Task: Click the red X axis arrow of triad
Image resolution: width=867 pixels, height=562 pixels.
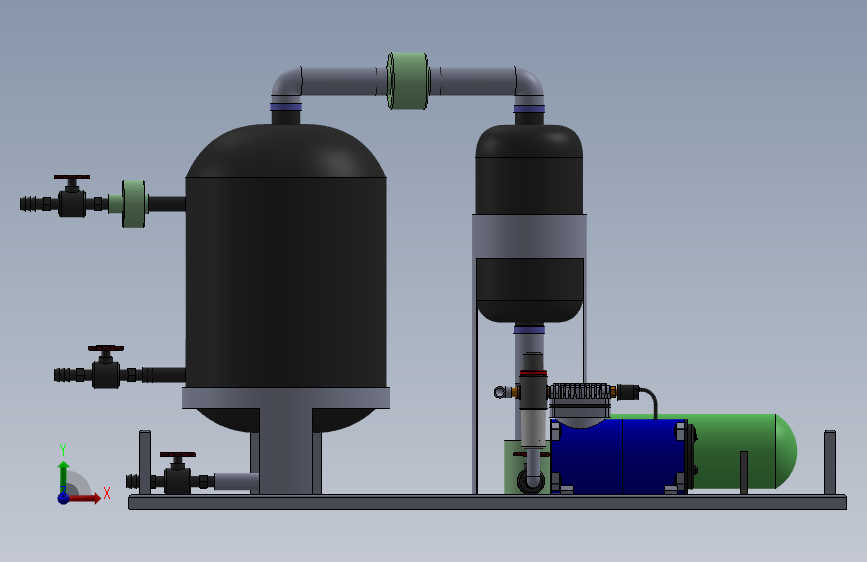Action: (x=86, y=498)
